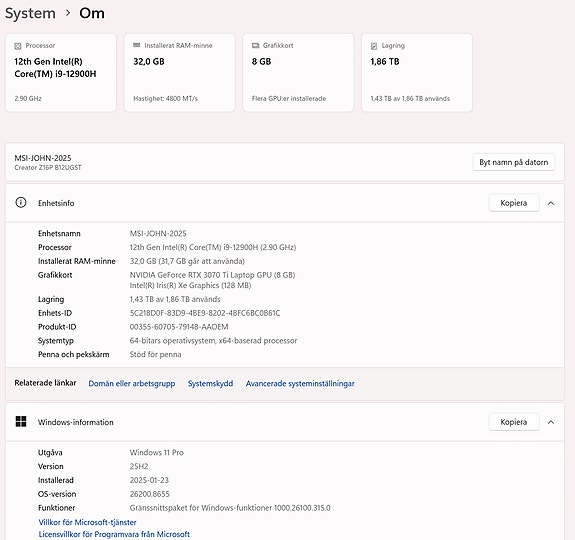
Task: Go back to System in breadcrumb
Action: pyautogui.click(x=30, y=13)
